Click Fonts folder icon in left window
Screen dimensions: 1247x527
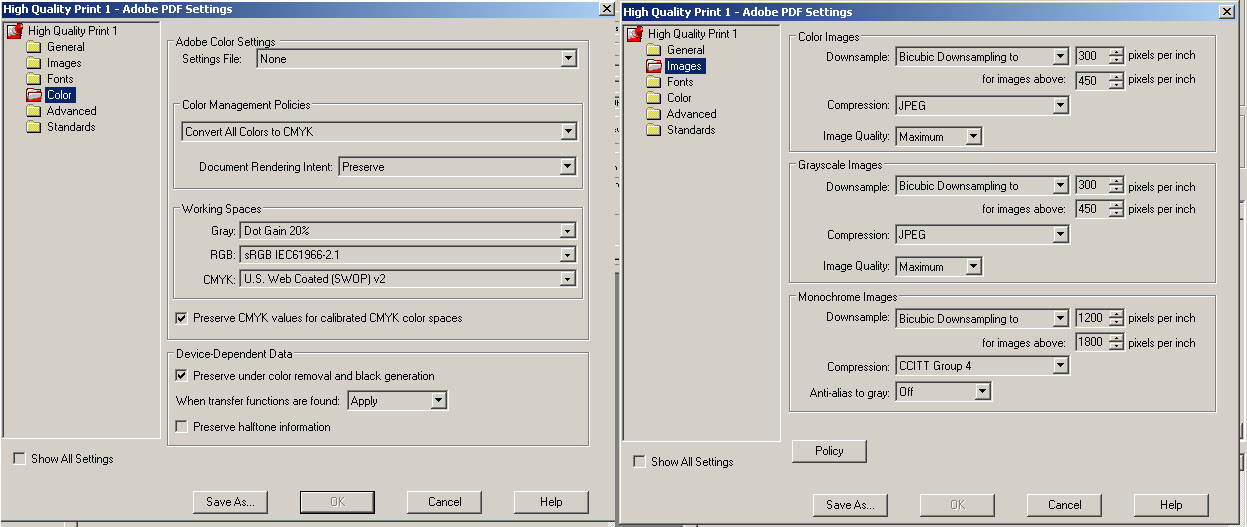(x=33, y=79)
